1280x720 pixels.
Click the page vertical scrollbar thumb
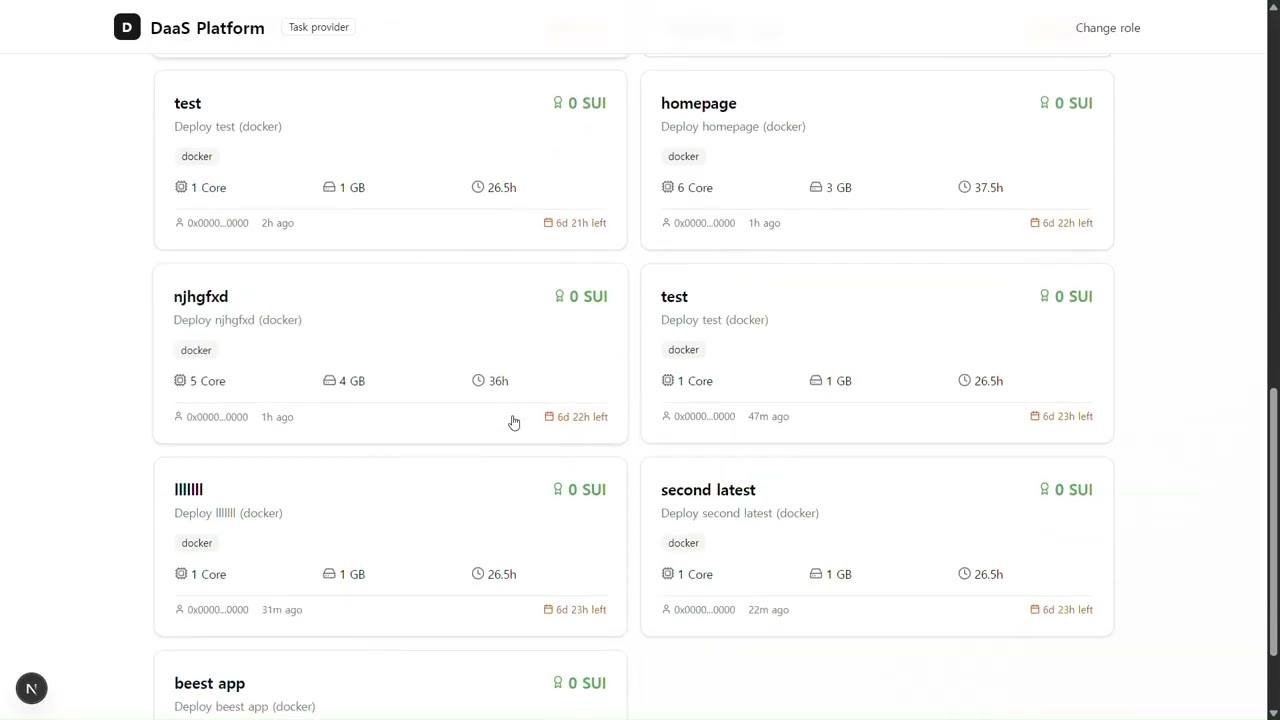[1273, 520]
